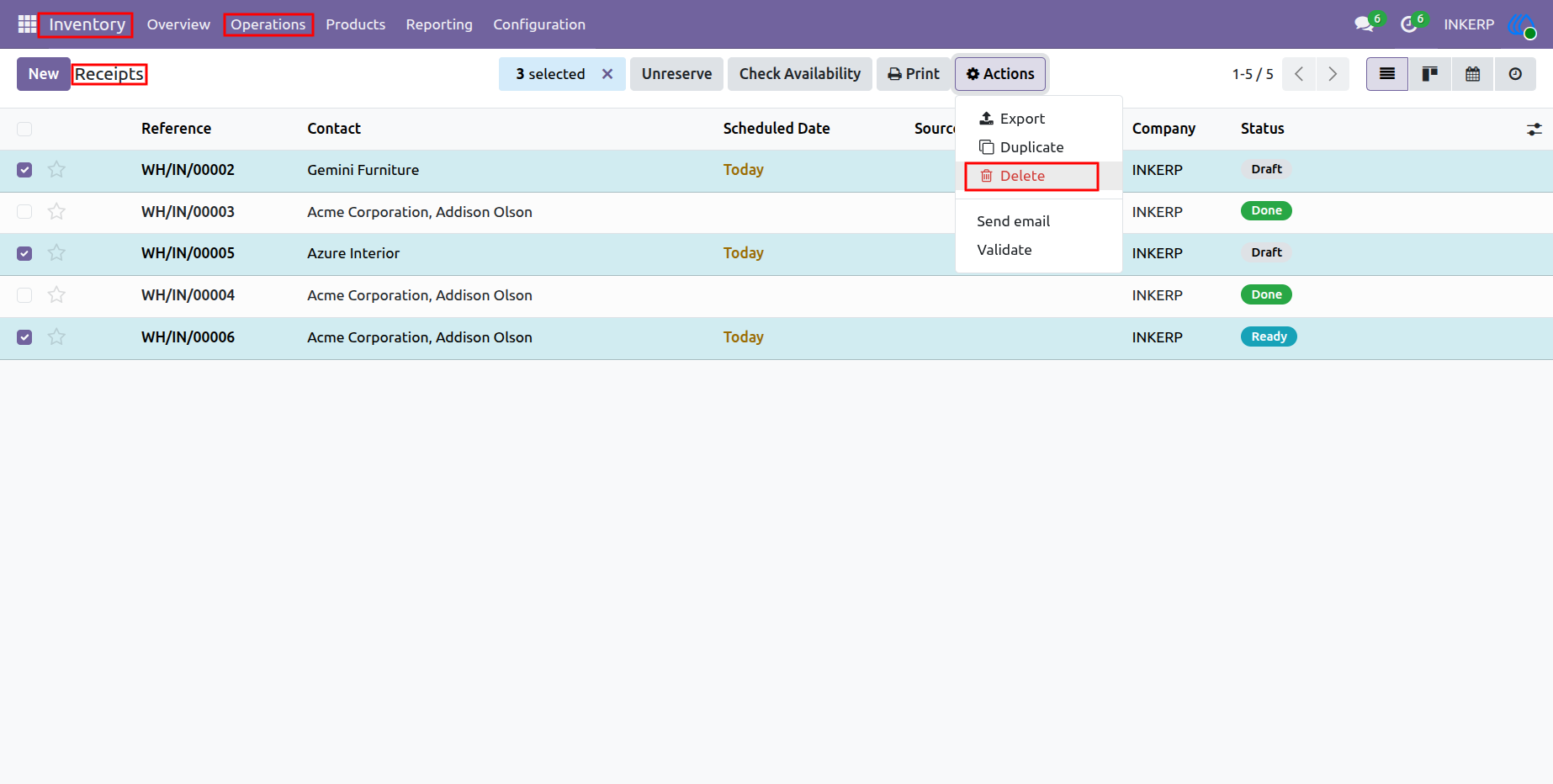Uncheck the WH/IN/00006 row checkbox

click(x=24, y=337)
